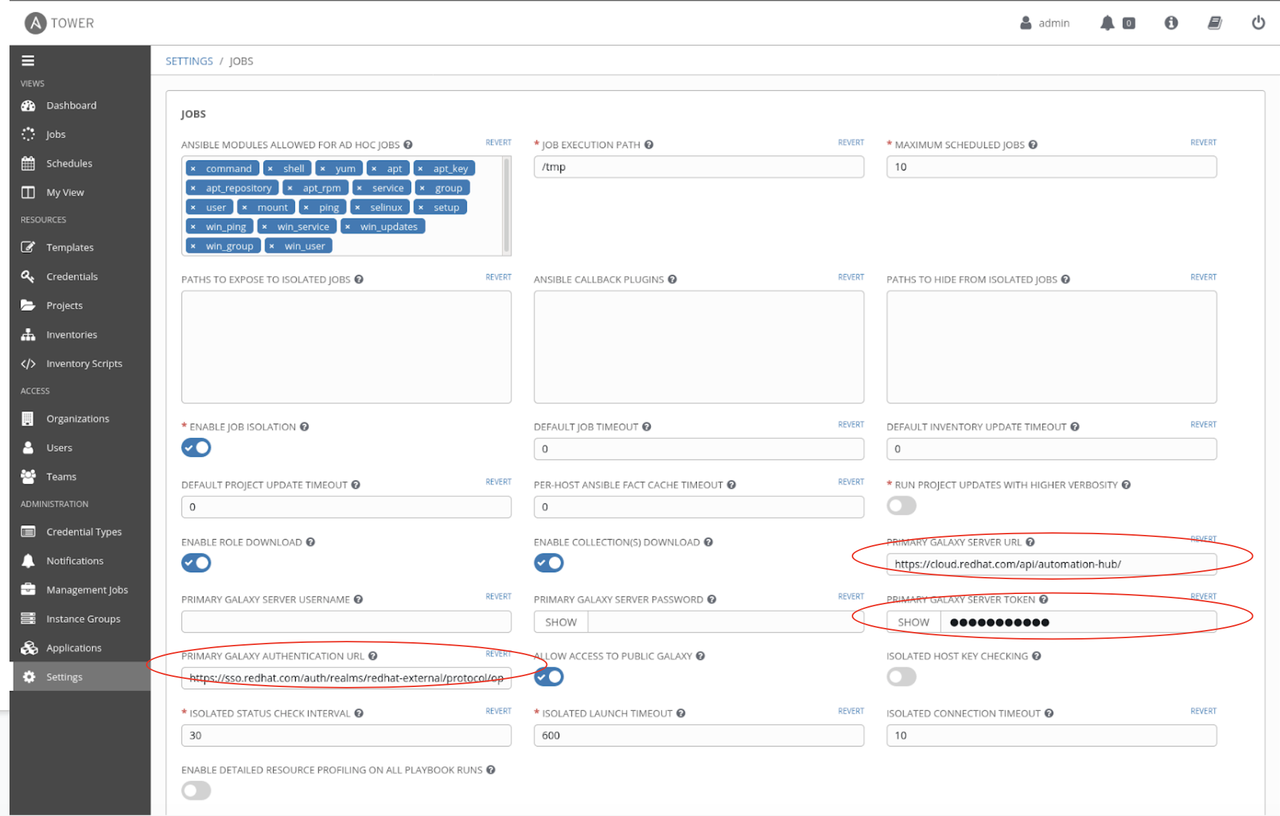The height and width of the screenshot is (816, 1280).
Task: Click help icon next to Enable Job Isolation
Action: (x=305, y=427)
